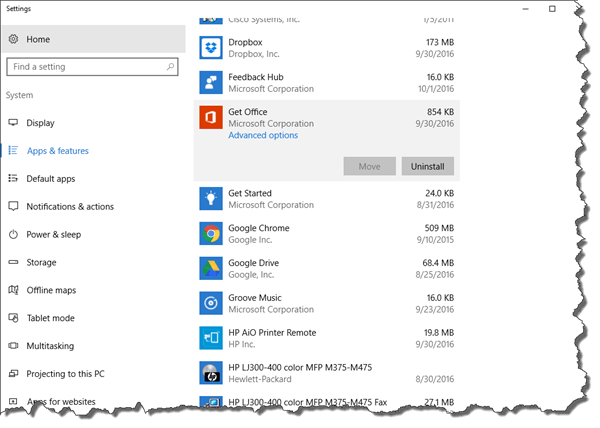The height and width of the screenshot is (428, 600).
Task: Click the Move button
Action: tap(369, 166)
